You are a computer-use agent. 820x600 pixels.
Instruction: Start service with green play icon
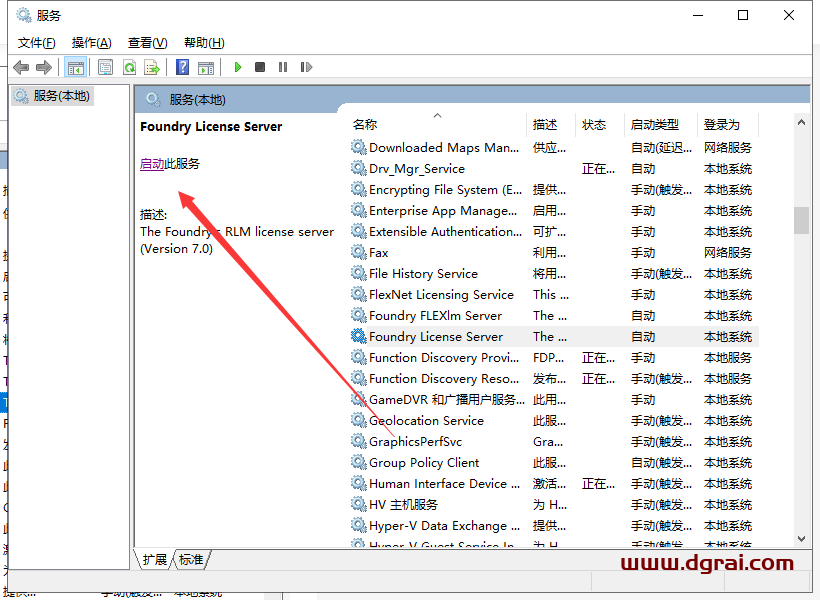point(238,67)
